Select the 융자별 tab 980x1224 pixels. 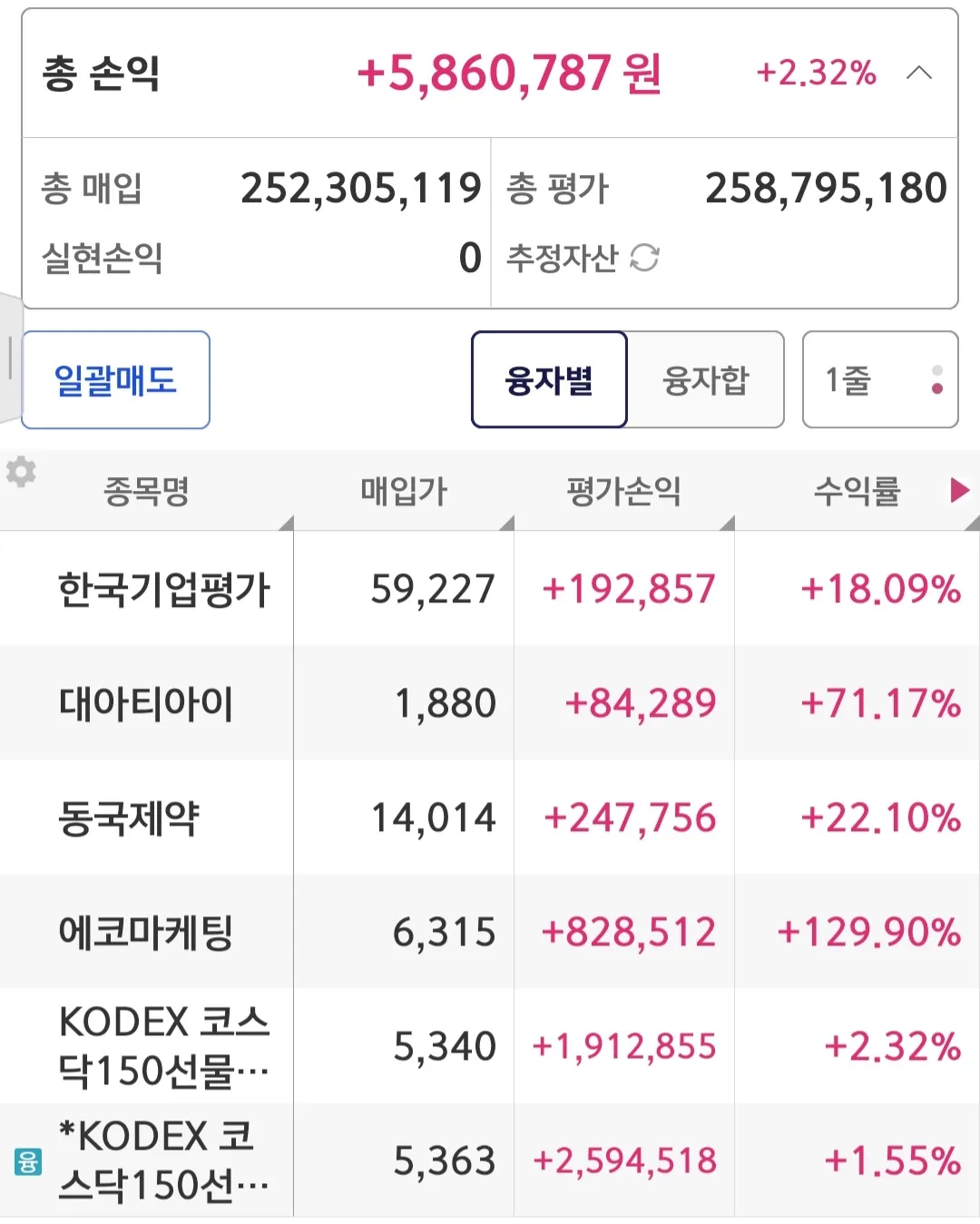click(549, 380)
